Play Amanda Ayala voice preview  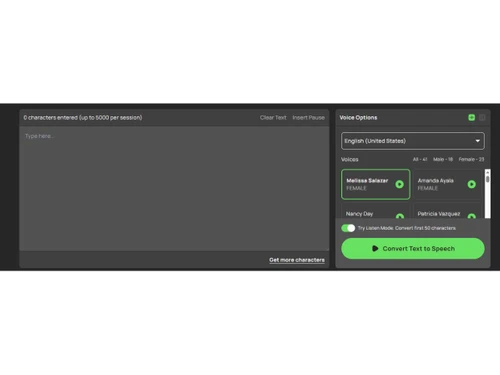tap(471, 184)
